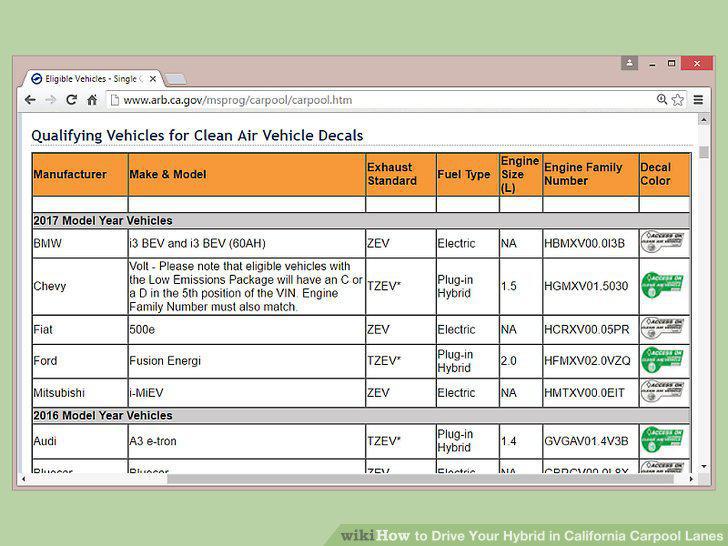728x546 pixels.
Task: Click the Chevy manufacturer cell
Action: point(80,286)
